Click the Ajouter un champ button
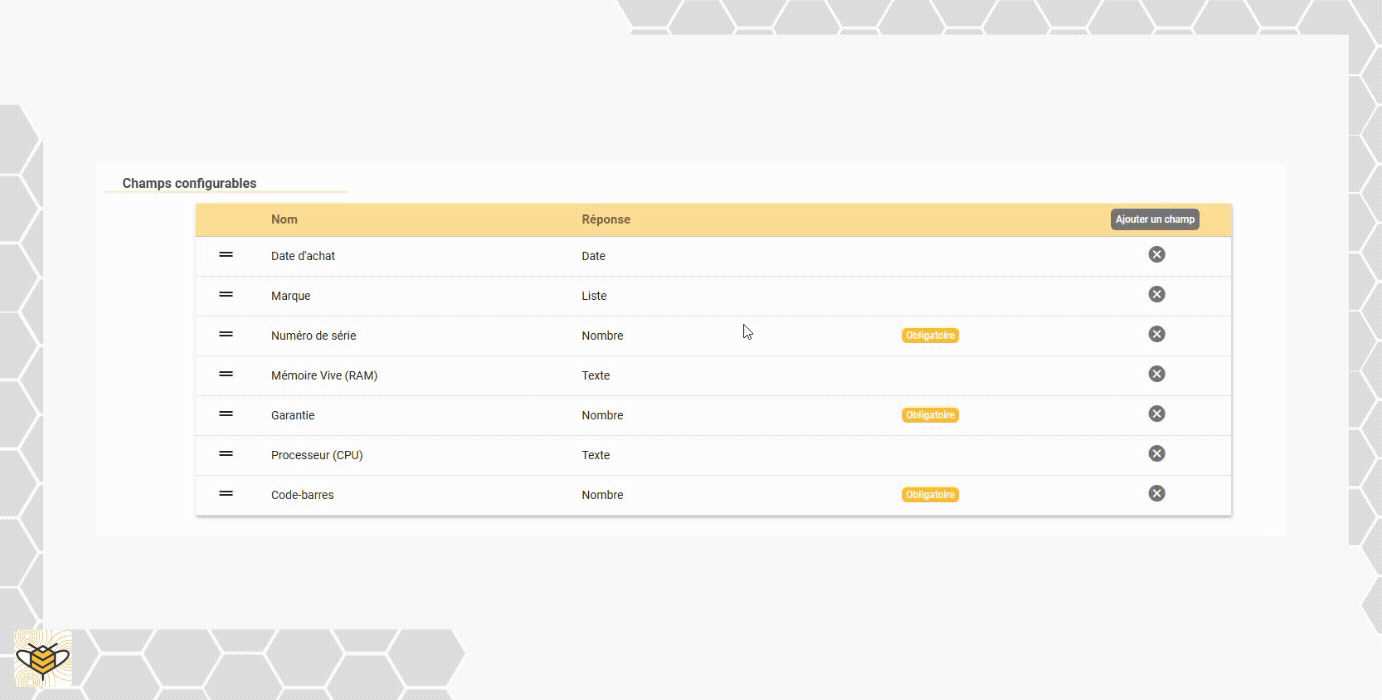The width and height of the screenshot is (1382, 700). [x=1155, y=219]
